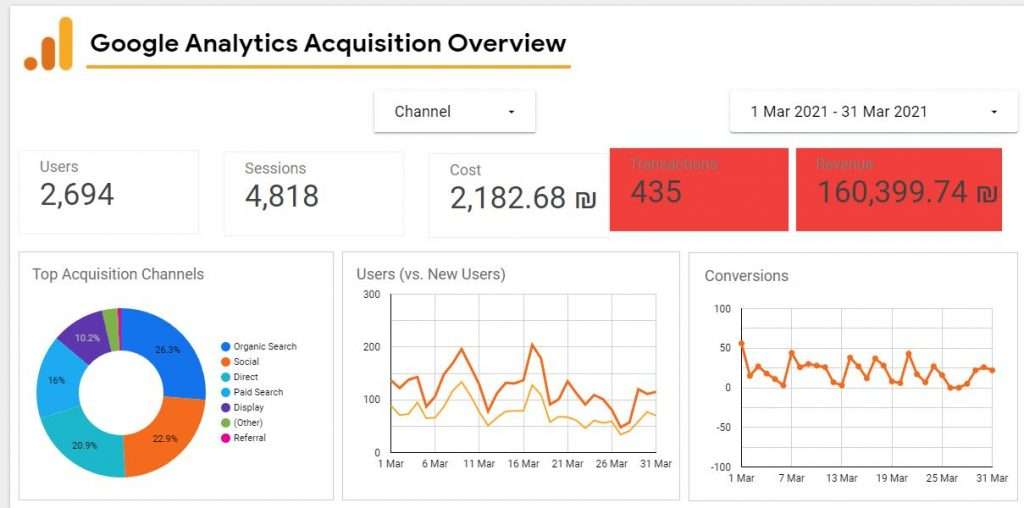The height and width of the screenshot is (508, 1024).
Task: Click the -100 y-axis label on the Conversions chart
Action: tap(720, 468)
